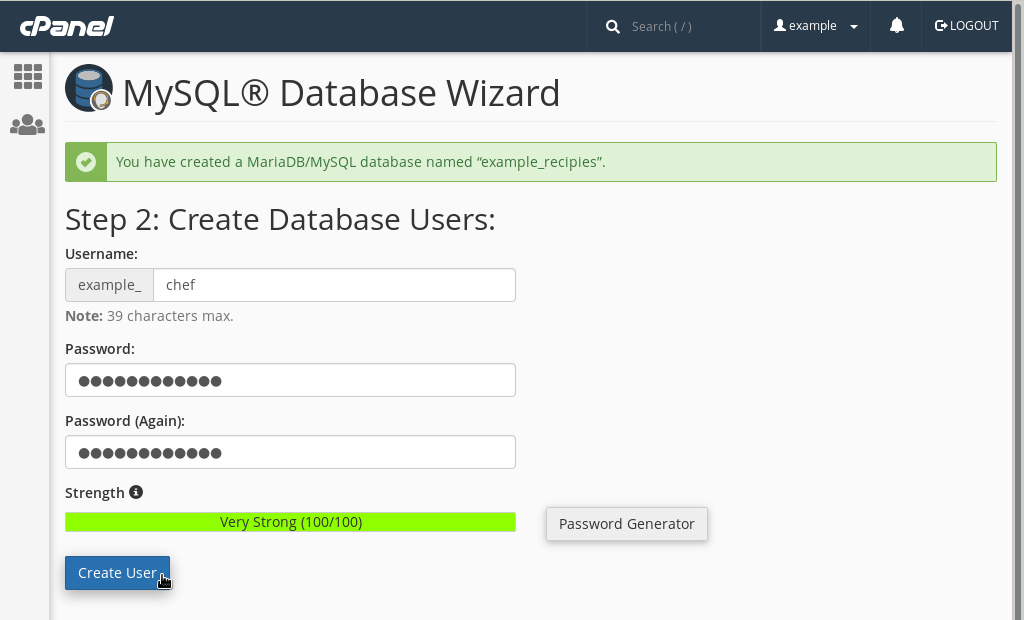Click the Strength info icon
The height and width of the screenshot is (620, 1024).
(x=136, y=492)
